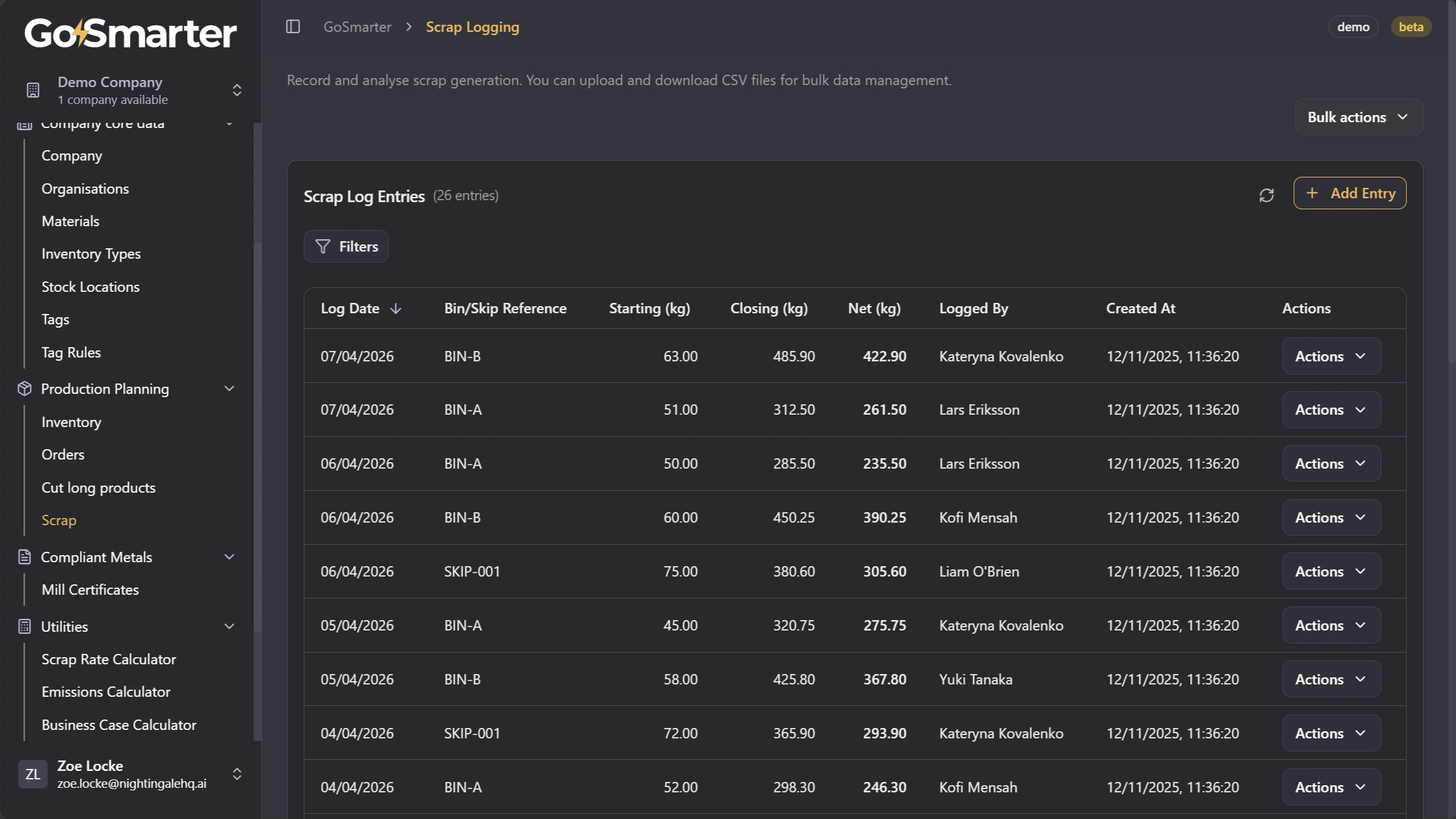Click the Compliant Metals document icon
1456x819 pixels.
pos(24,556)
